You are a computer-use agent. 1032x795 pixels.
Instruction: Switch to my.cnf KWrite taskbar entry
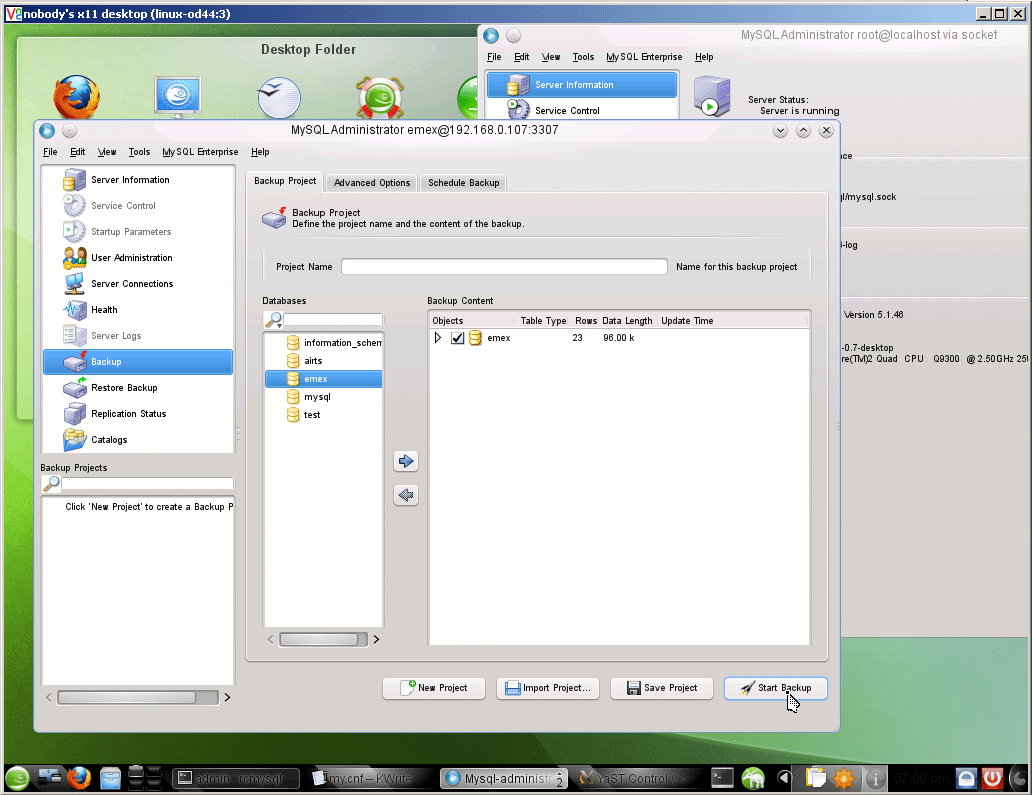pos(369,779)
